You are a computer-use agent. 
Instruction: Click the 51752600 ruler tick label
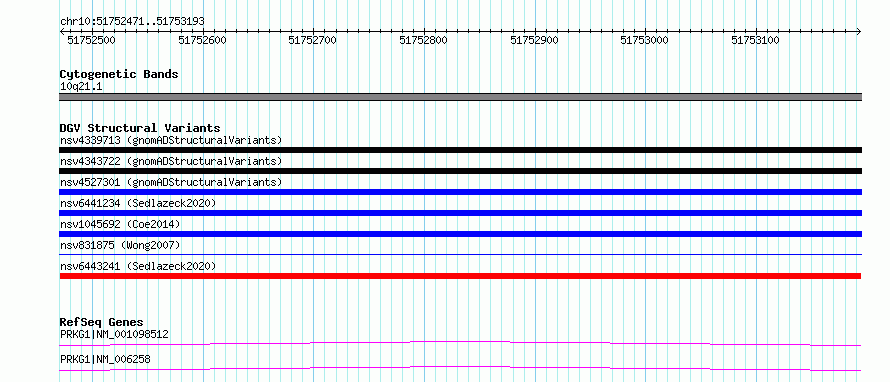point(202,40)
